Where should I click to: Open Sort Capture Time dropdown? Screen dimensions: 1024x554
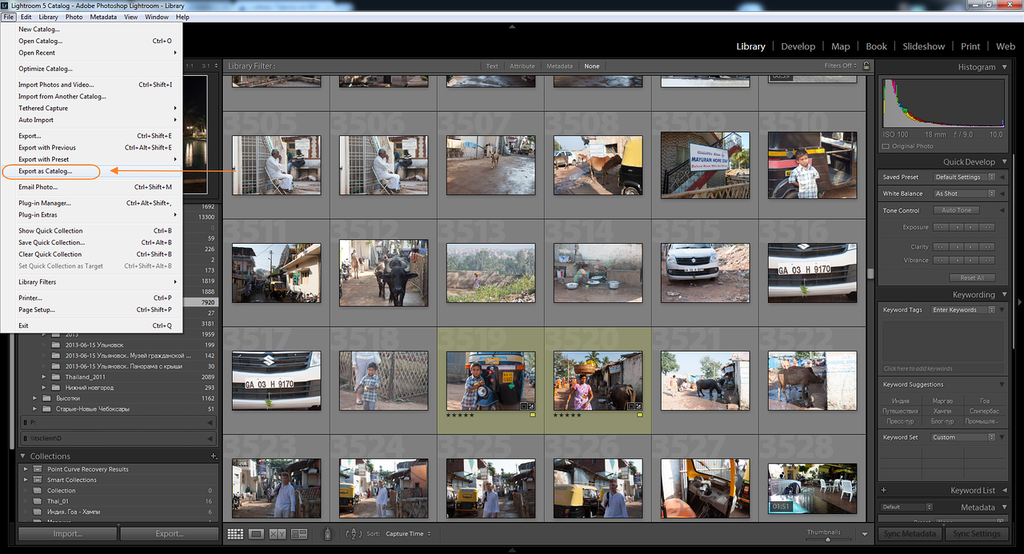coord(408,534)
